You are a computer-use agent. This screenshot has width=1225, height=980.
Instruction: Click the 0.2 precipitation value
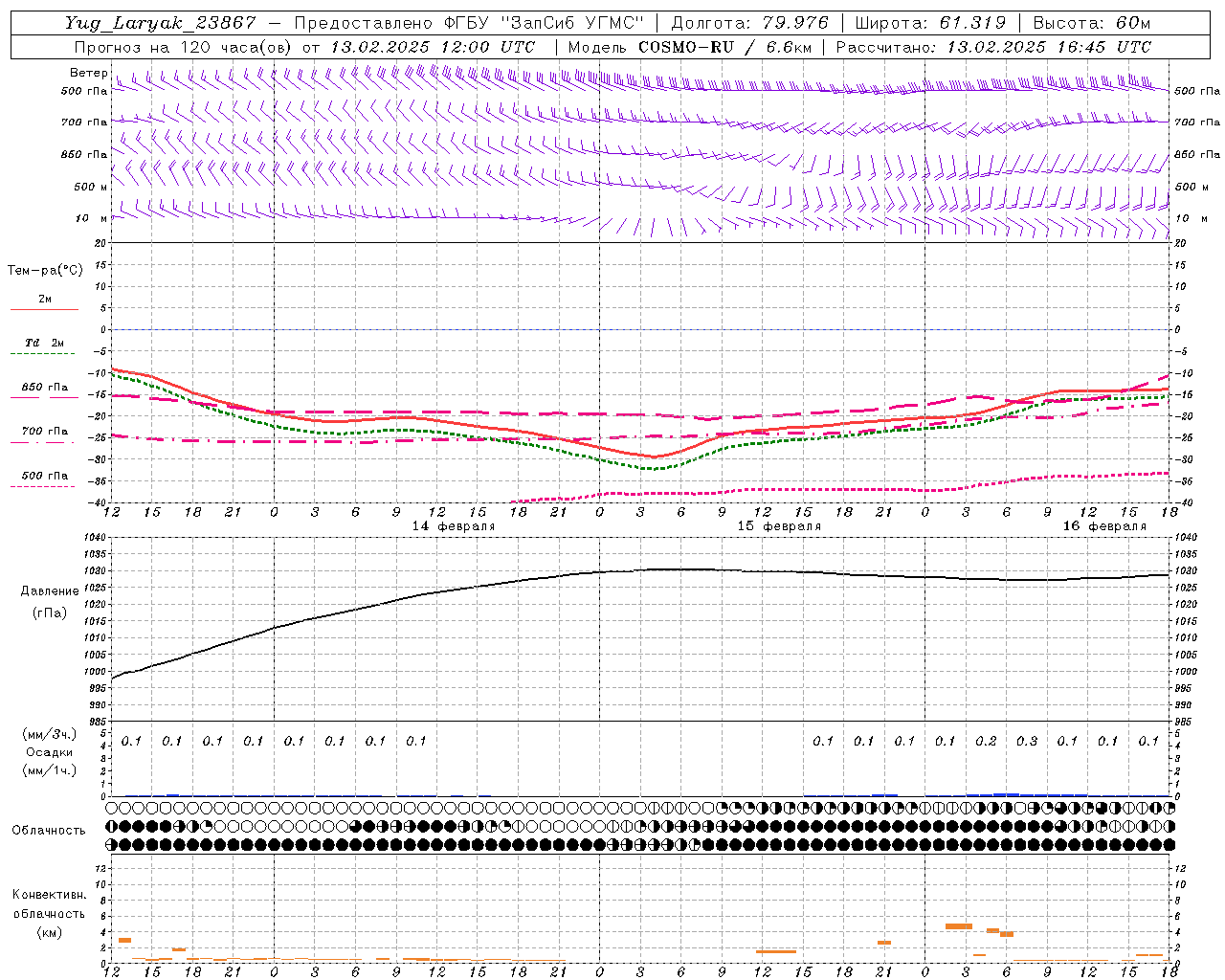[x=986, y=741]
